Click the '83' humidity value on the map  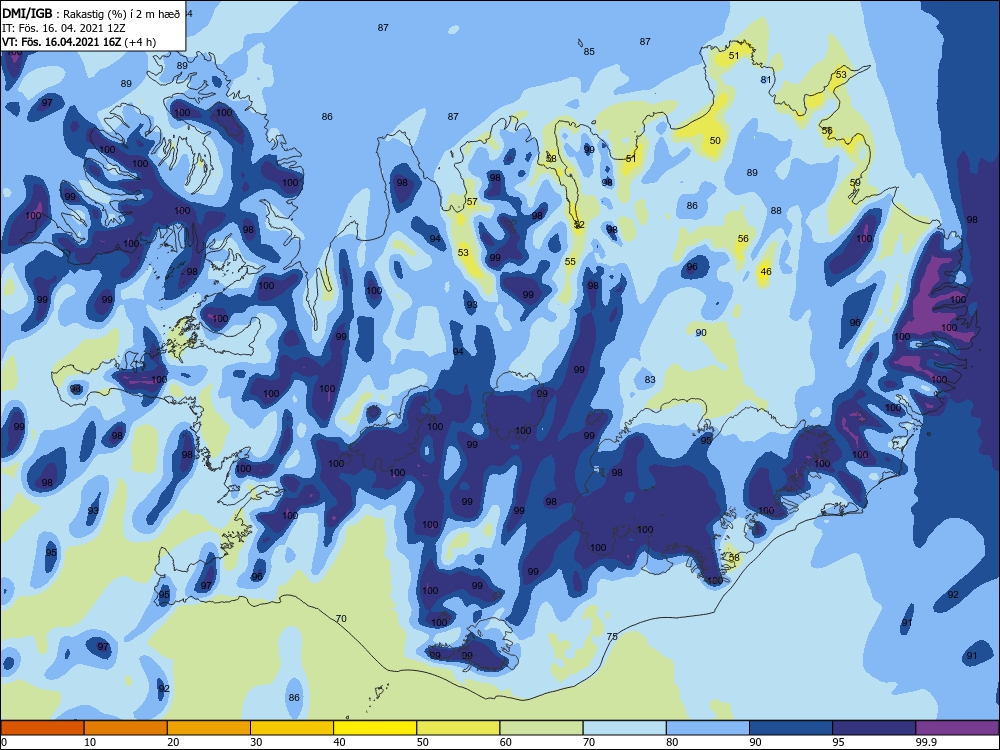pyautogui.click(x=650, y=379)
